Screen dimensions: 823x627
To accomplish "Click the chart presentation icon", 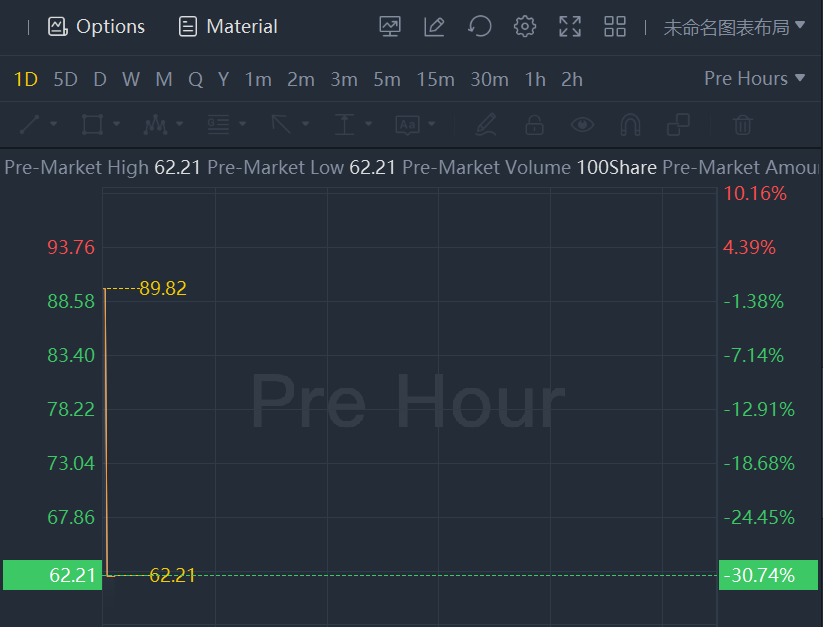I will click(x=390, y=27).
